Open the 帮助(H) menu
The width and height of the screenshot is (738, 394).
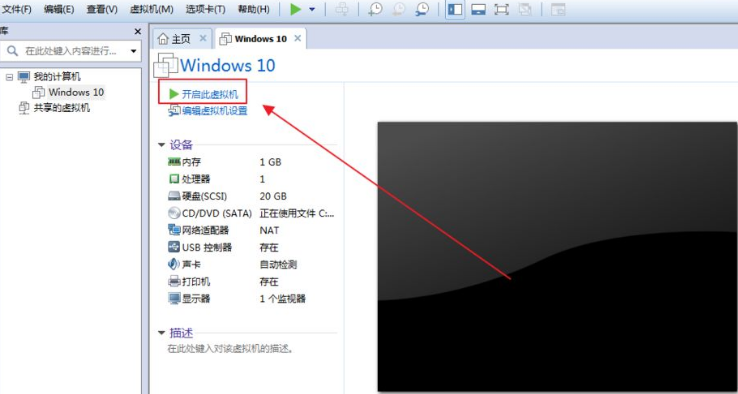tap(254, 9)
